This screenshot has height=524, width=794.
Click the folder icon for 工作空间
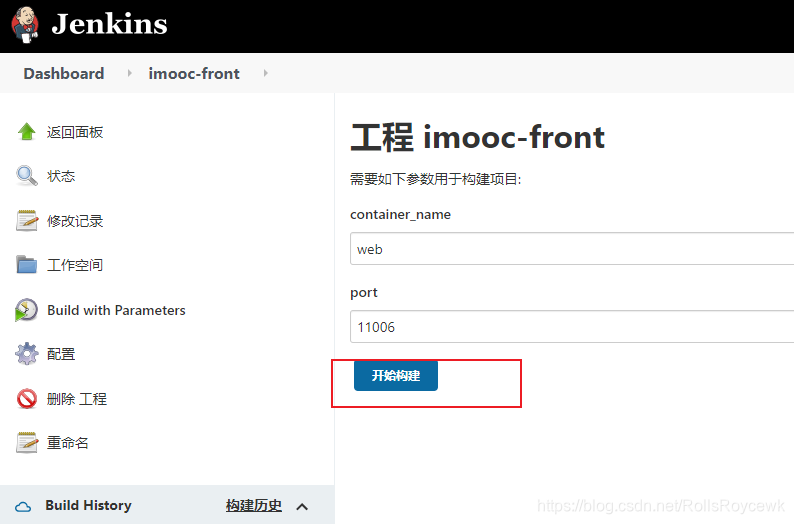[x=26, y=264]
